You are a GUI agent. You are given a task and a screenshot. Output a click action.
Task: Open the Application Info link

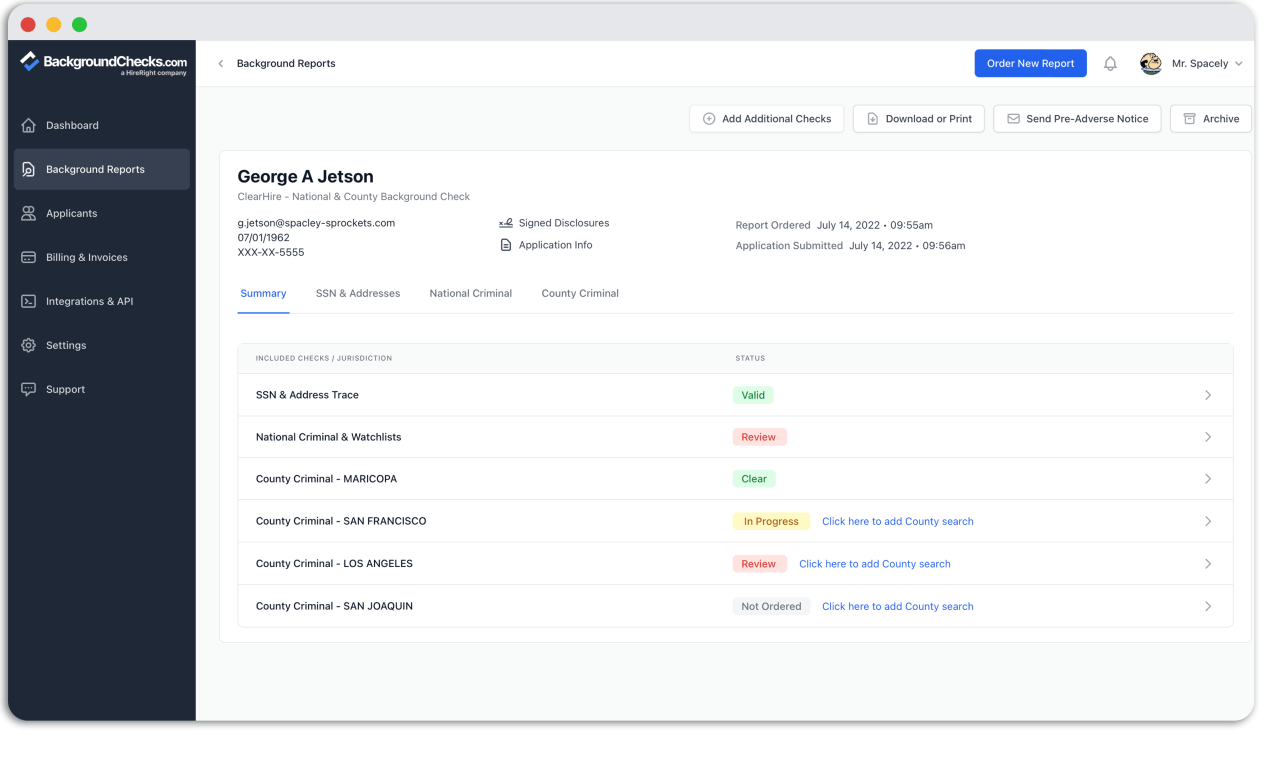point(555,245)
